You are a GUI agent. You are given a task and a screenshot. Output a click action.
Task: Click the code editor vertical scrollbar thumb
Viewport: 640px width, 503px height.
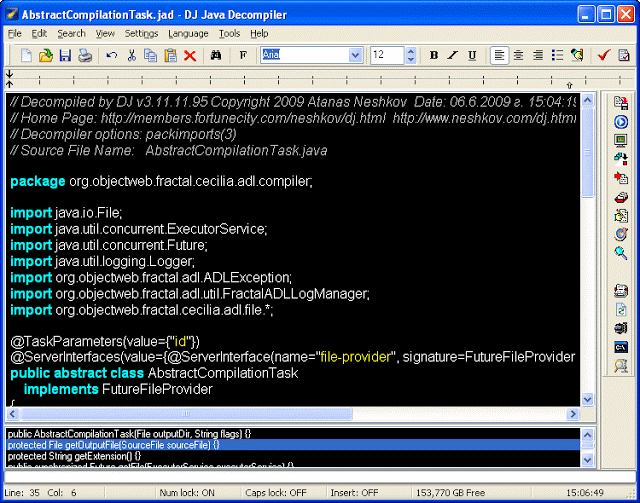pyautogui.click(x=587, y=152)
